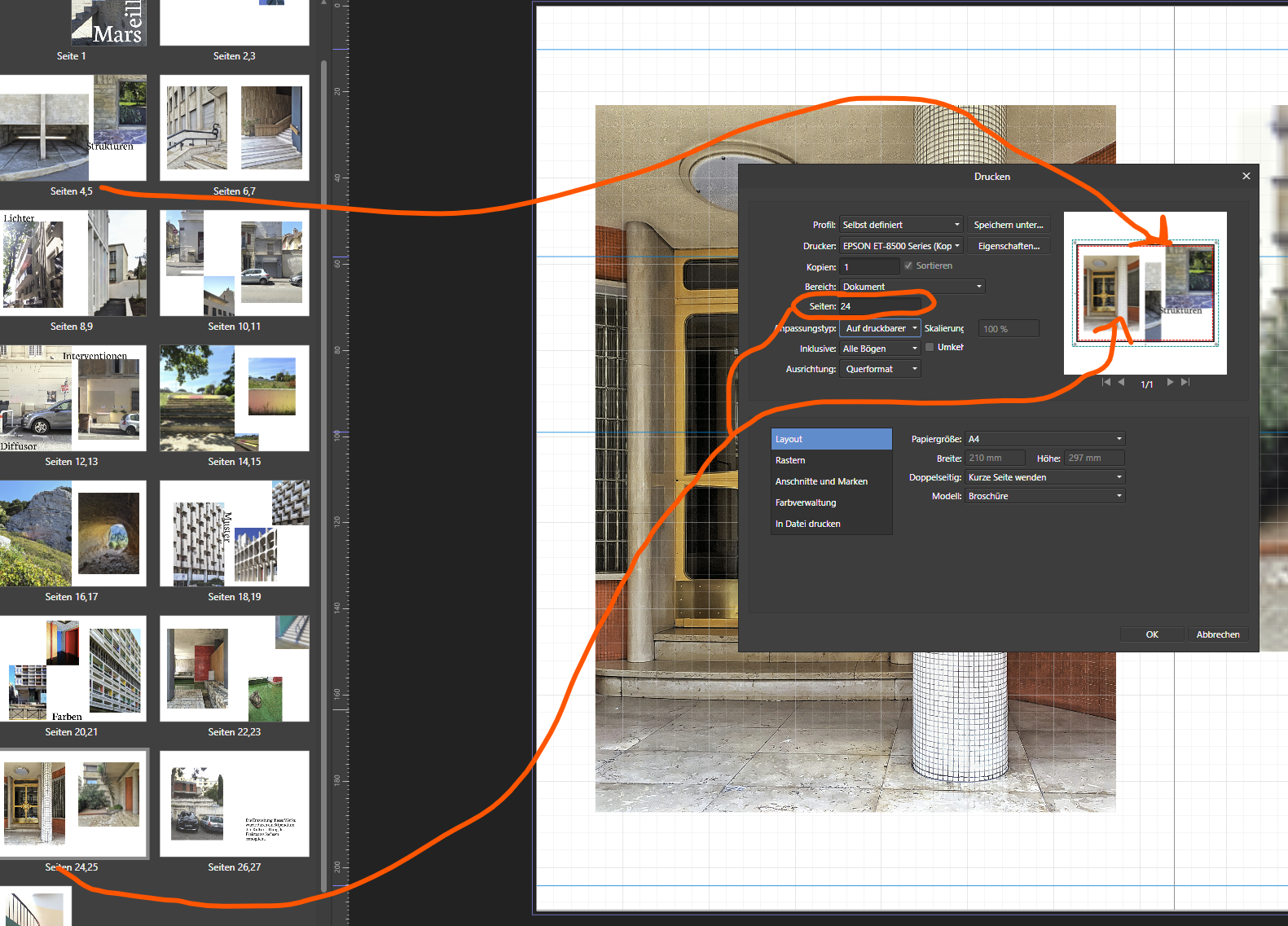Select spread thumbnail Seiten 6,7

tap(235, 128)
